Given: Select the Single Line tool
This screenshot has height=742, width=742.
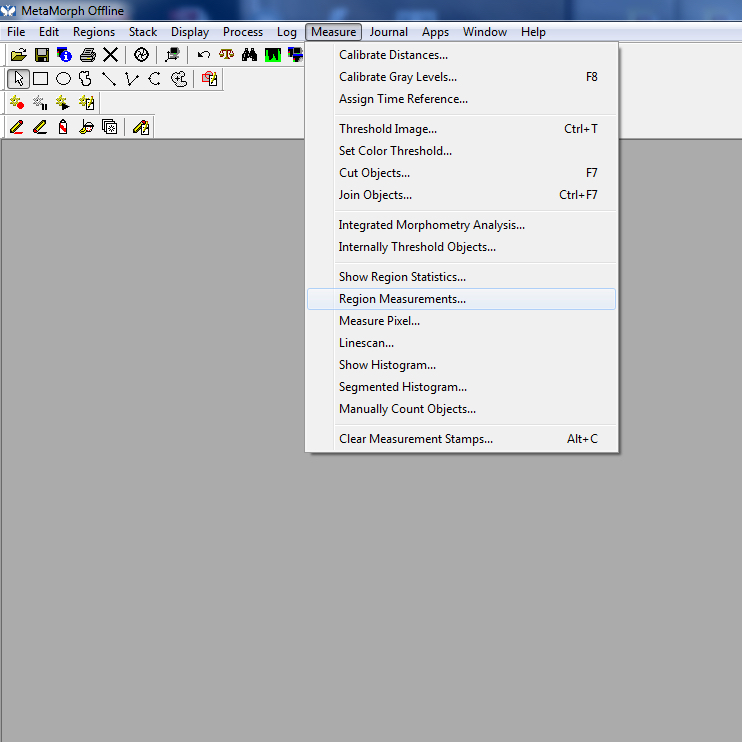Looking at the screenshot, I should tap(109, 79).
